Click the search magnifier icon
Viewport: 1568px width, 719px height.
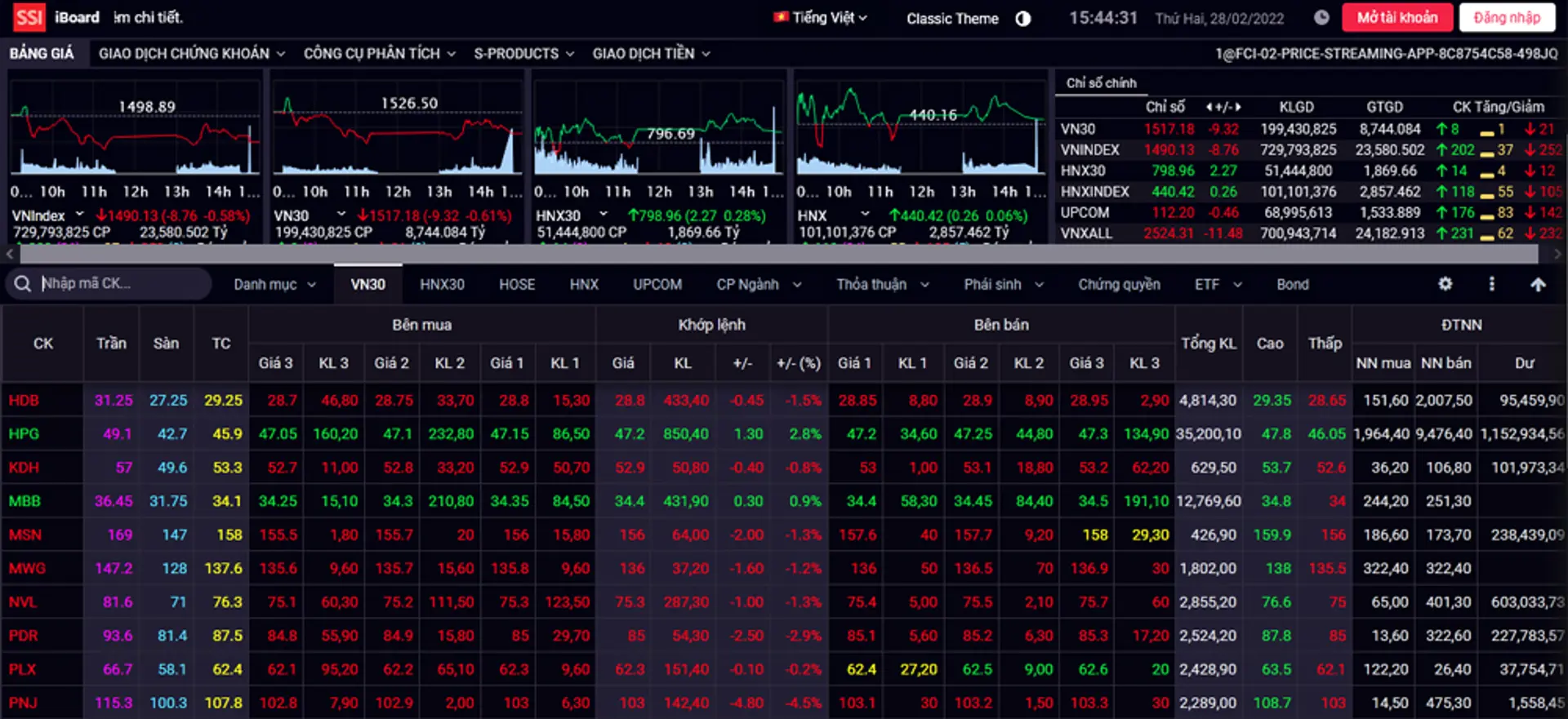pos(22,284)
